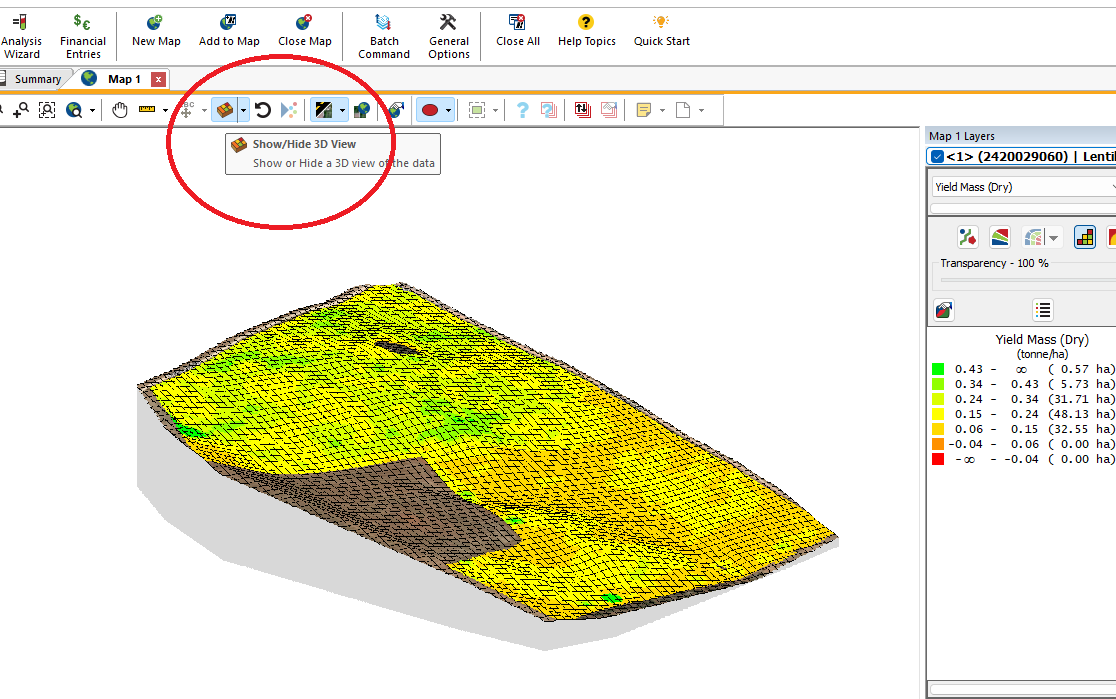Click the yellow 0.15 - 0.24 legend swatch

pyautogui.click(x=938, y=414)
